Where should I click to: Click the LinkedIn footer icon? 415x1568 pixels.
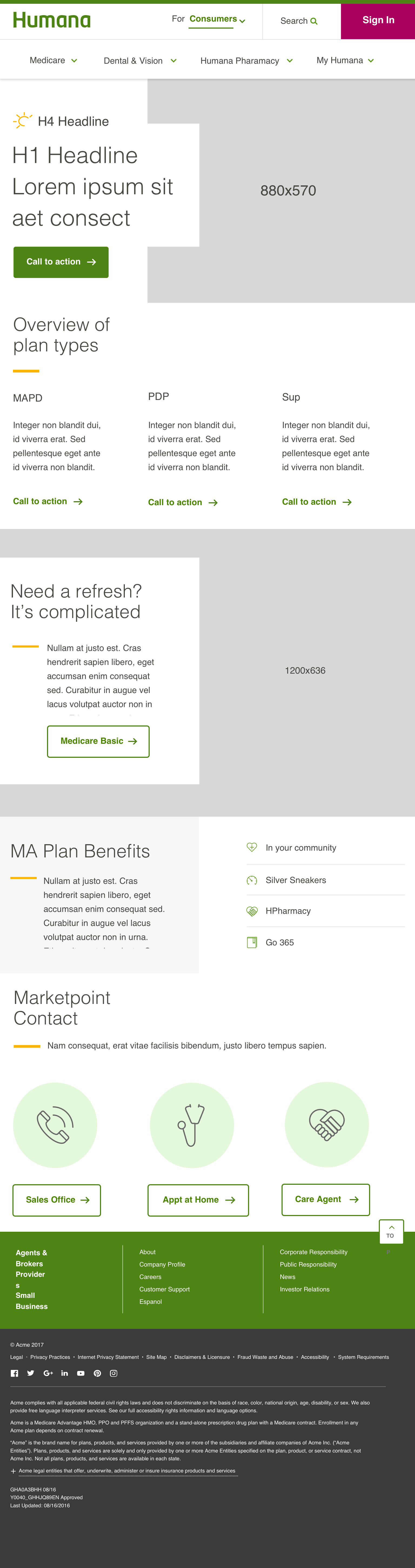[65, 1373]
